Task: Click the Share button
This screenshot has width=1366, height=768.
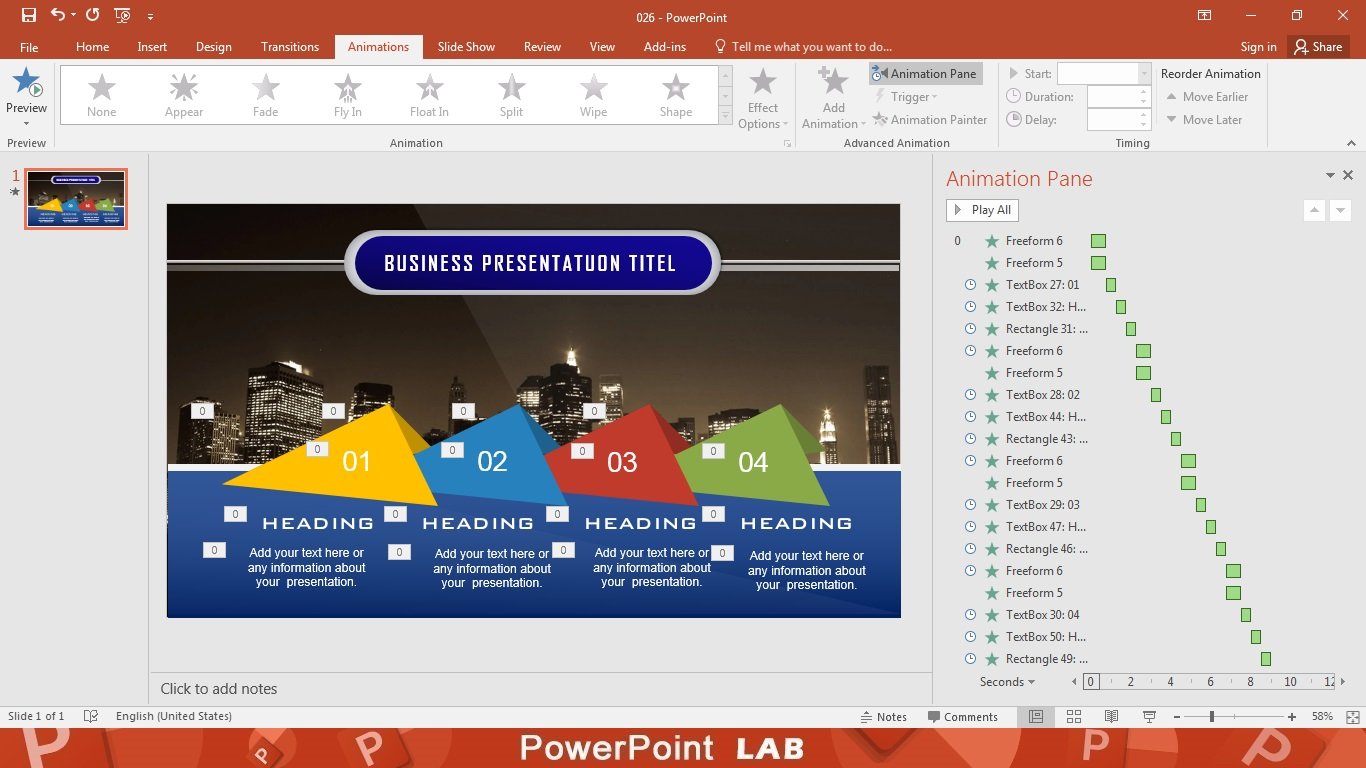Action: coord(1317,47)
